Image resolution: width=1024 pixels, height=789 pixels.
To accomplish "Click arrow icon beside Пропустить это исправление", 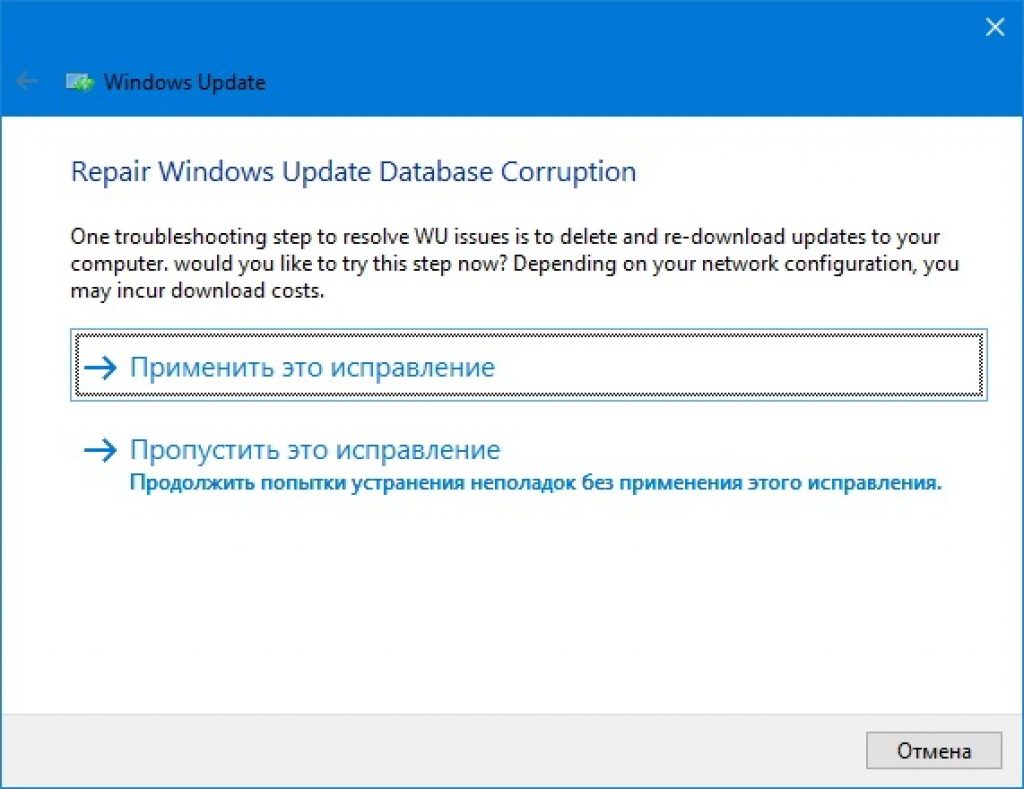I will pos(101,450).
